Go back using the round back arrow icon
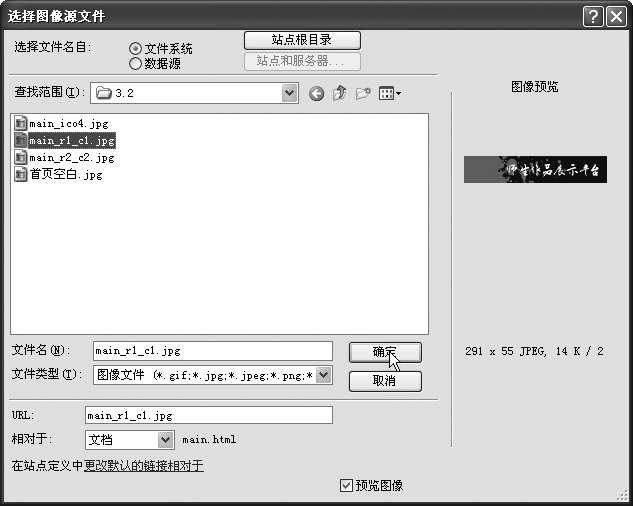The image size is (633, 506). click(x=316, y=94)
